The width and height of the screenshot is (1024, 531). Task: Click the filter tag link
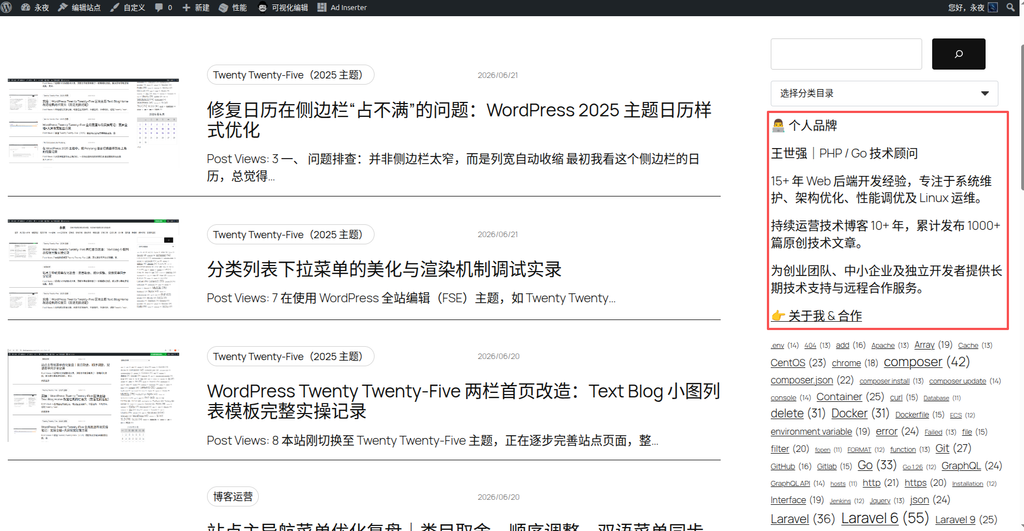780,449
